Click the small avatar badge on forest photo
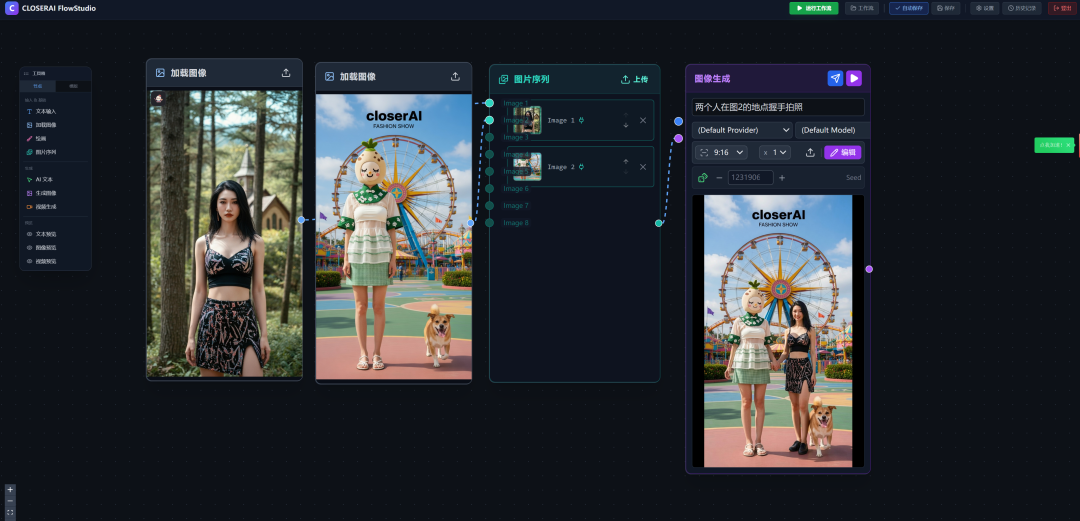The height and width of the screenshot is (521, 1080). point(158,99)
